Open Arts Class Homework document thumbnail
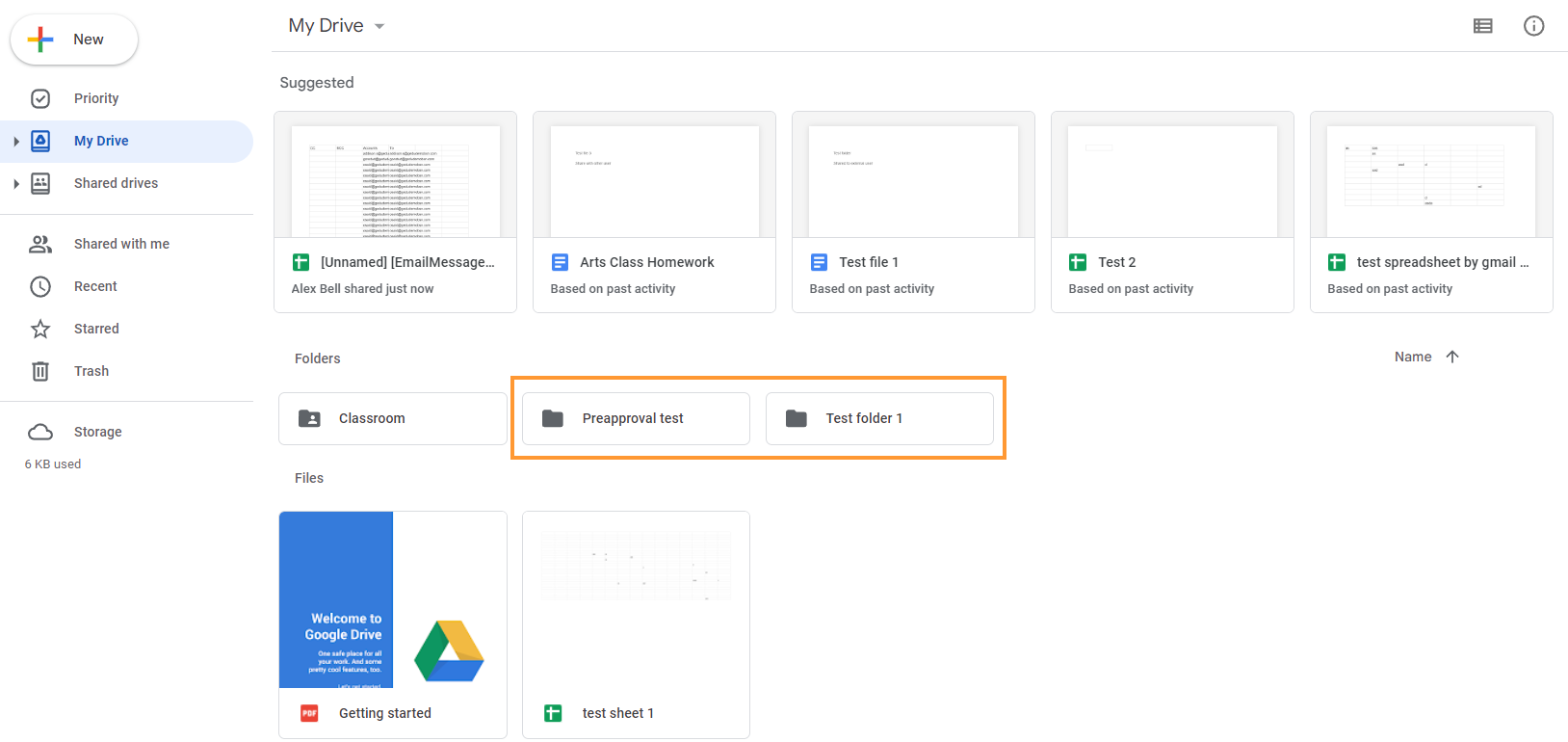This screenshot has width=1568, height=742. tap(654, 175)
